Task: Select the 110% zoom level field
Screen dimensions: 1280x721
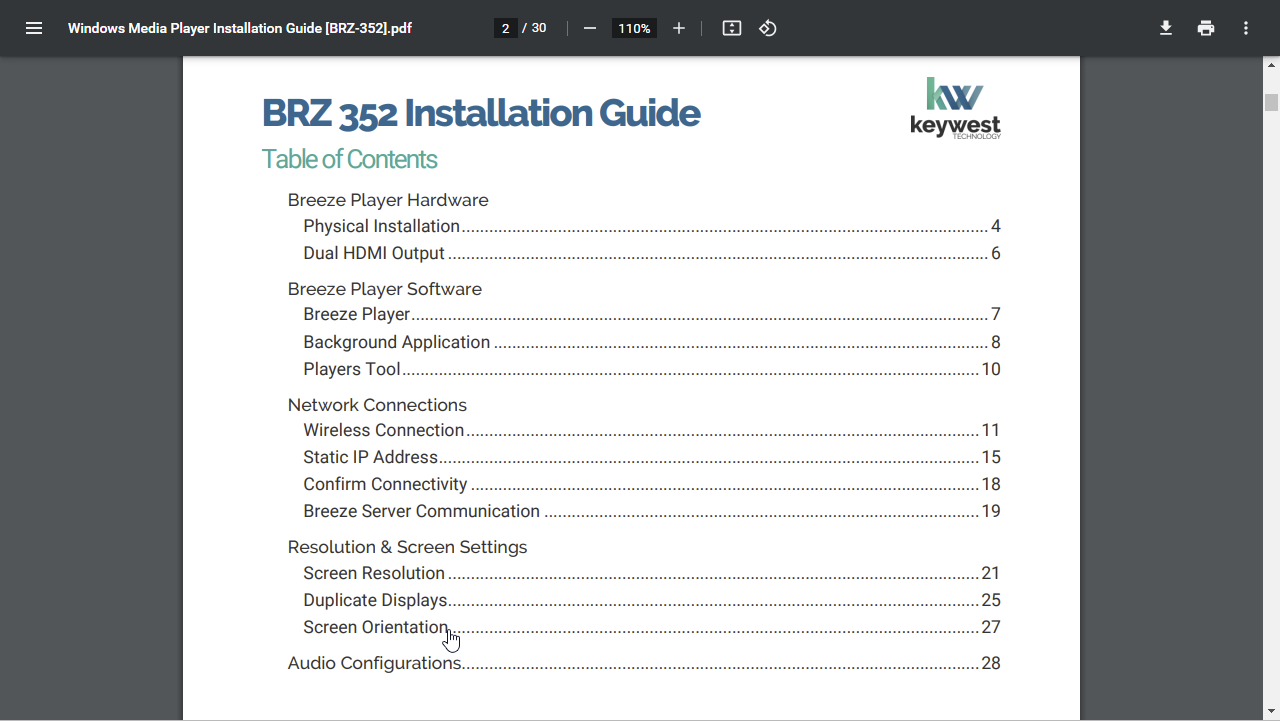Action: click(x=634, y=28)
